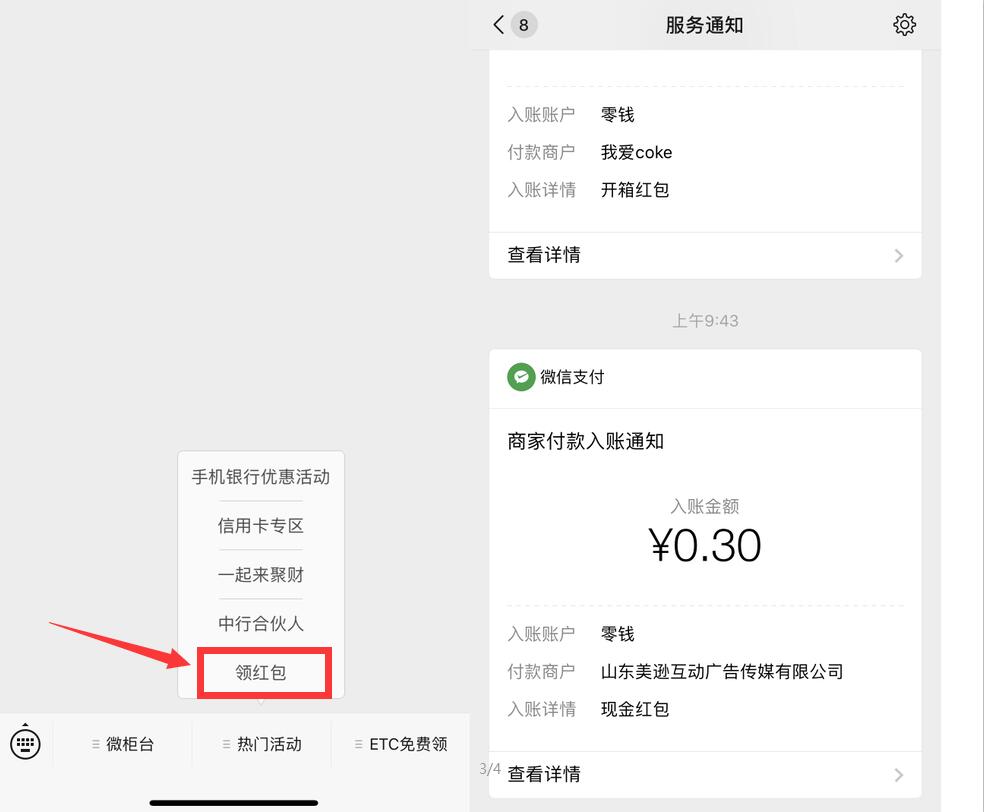The width and height of the screenshot is (984, 812).
Task: Tap the unread count badge showing 8
Action: click(524, 25)
